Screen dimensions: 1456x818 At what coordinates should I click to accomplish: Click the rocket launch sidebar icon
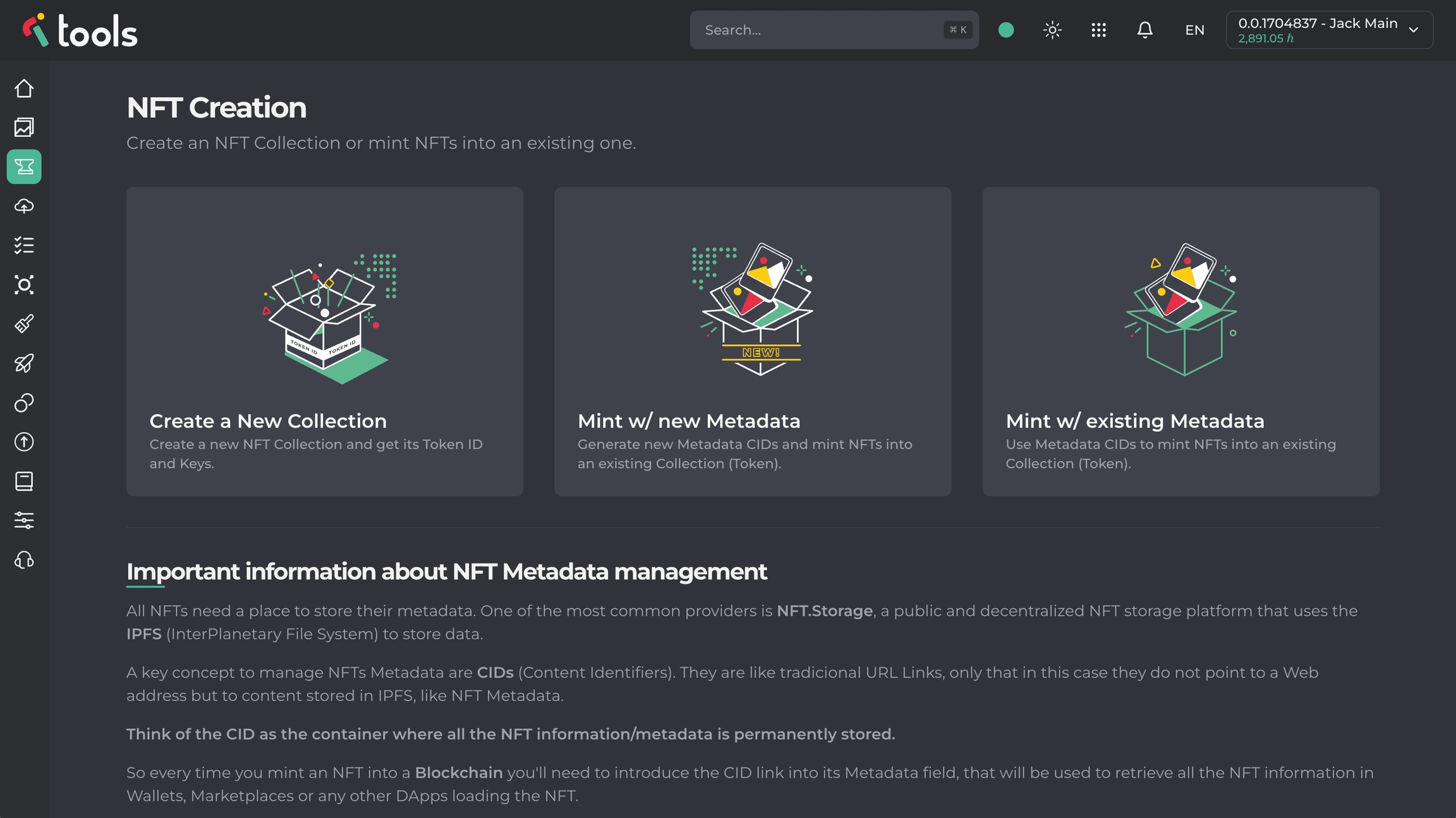click(24, 363)
